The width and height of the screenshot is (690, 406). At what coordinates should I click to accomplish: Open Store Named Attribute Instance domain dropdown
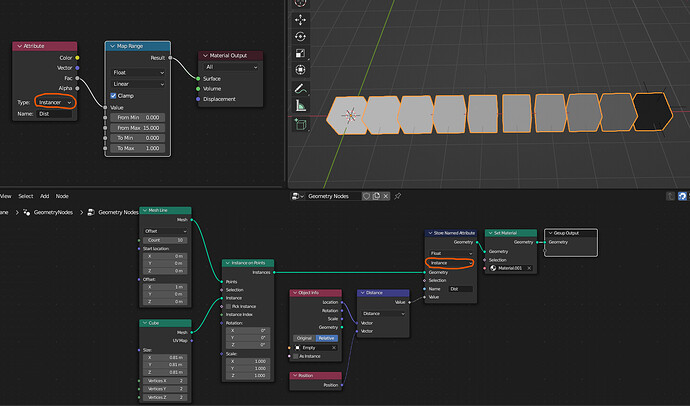(x=451, y=263)
